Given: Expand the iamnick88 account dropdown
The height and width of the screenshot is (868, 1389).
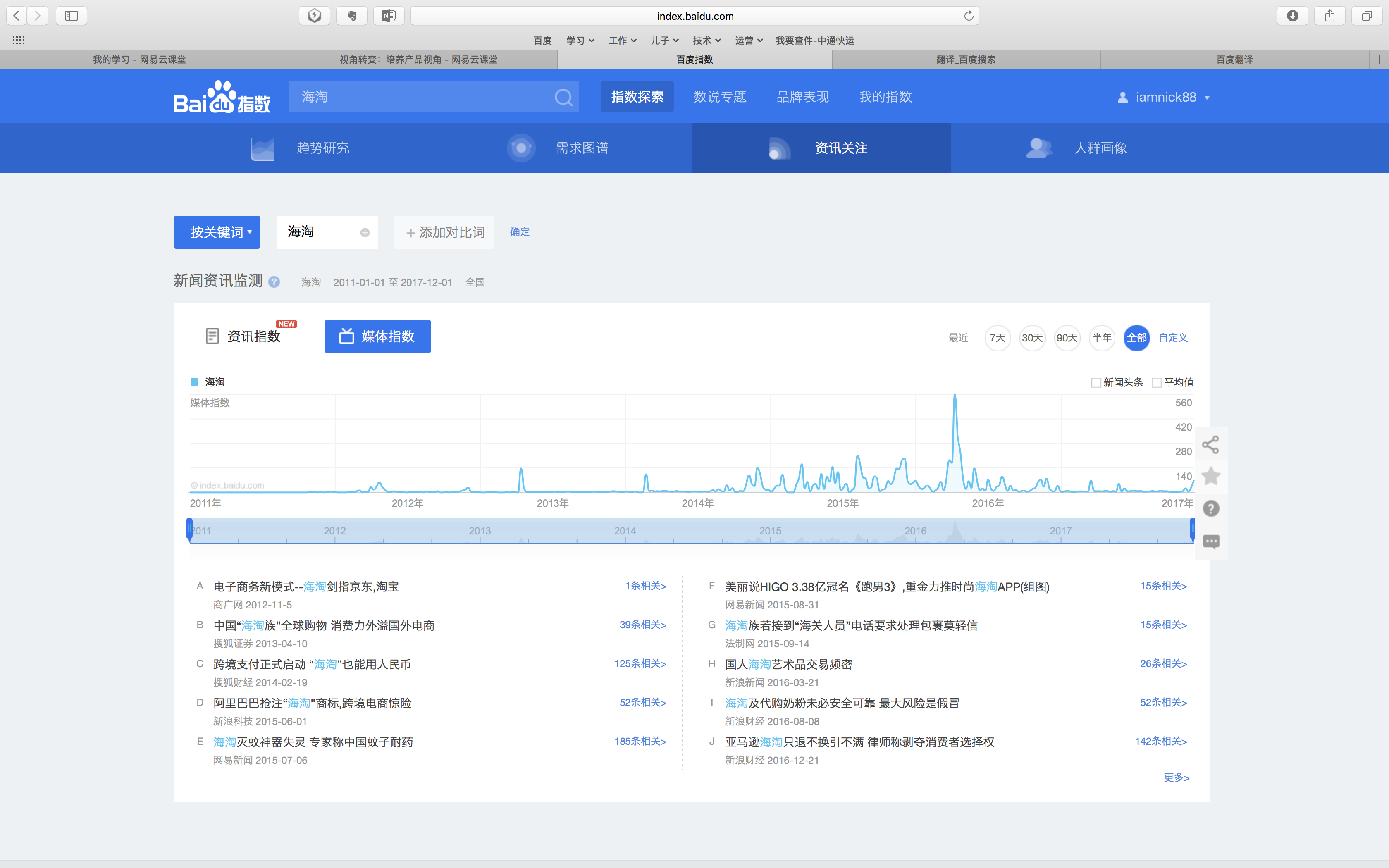Looking at the screenshot, I should coord(1207,98).
